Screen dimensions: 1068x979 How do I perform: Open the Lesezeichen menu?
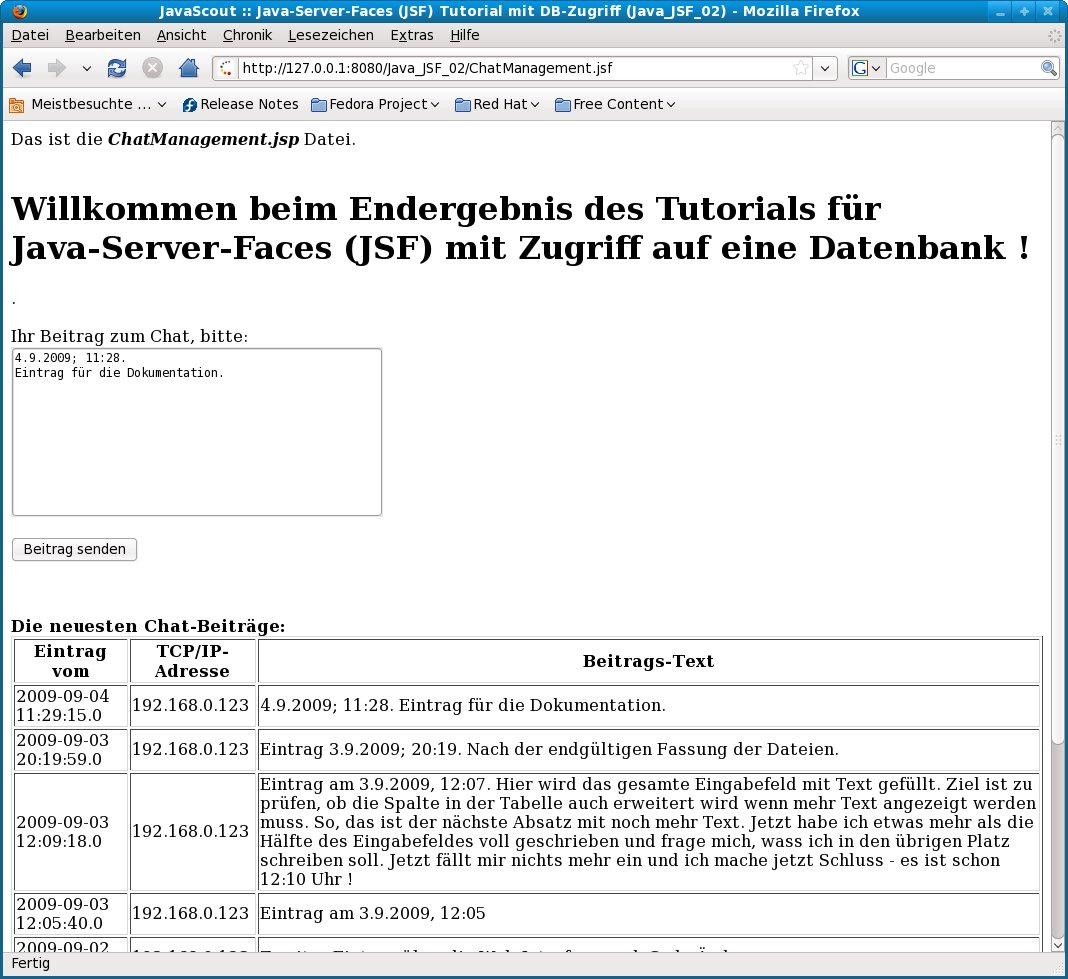pyautogui.click(x=330, y=35)
